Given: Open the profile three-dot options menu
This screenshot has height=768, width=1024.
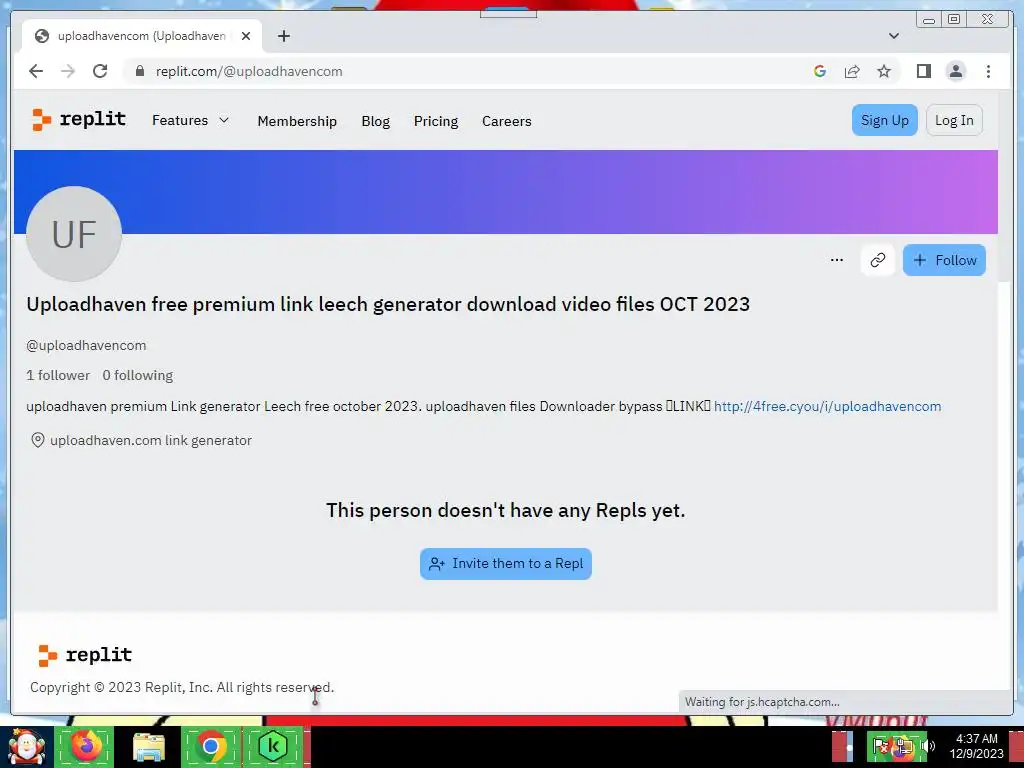Looking at the screenshot, I should pyautogui.click(x=837, y=260).
